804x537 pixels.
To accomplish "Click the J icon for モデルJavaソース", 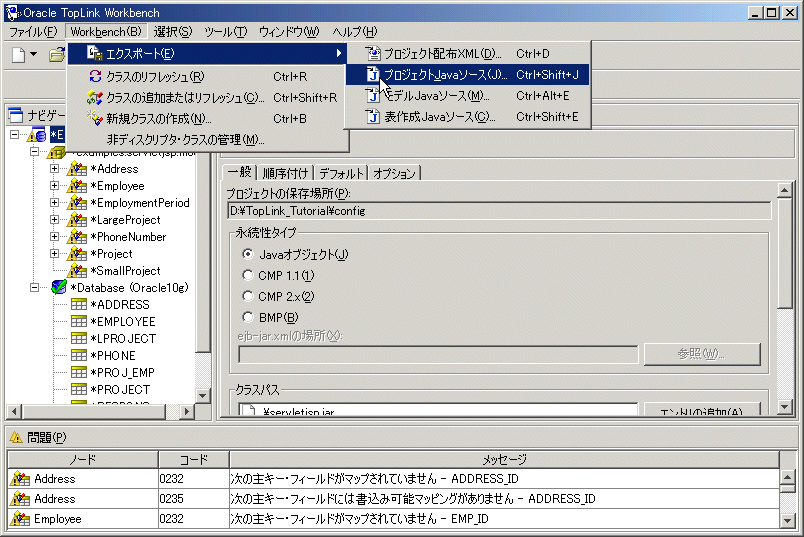I will click(373, 95).
